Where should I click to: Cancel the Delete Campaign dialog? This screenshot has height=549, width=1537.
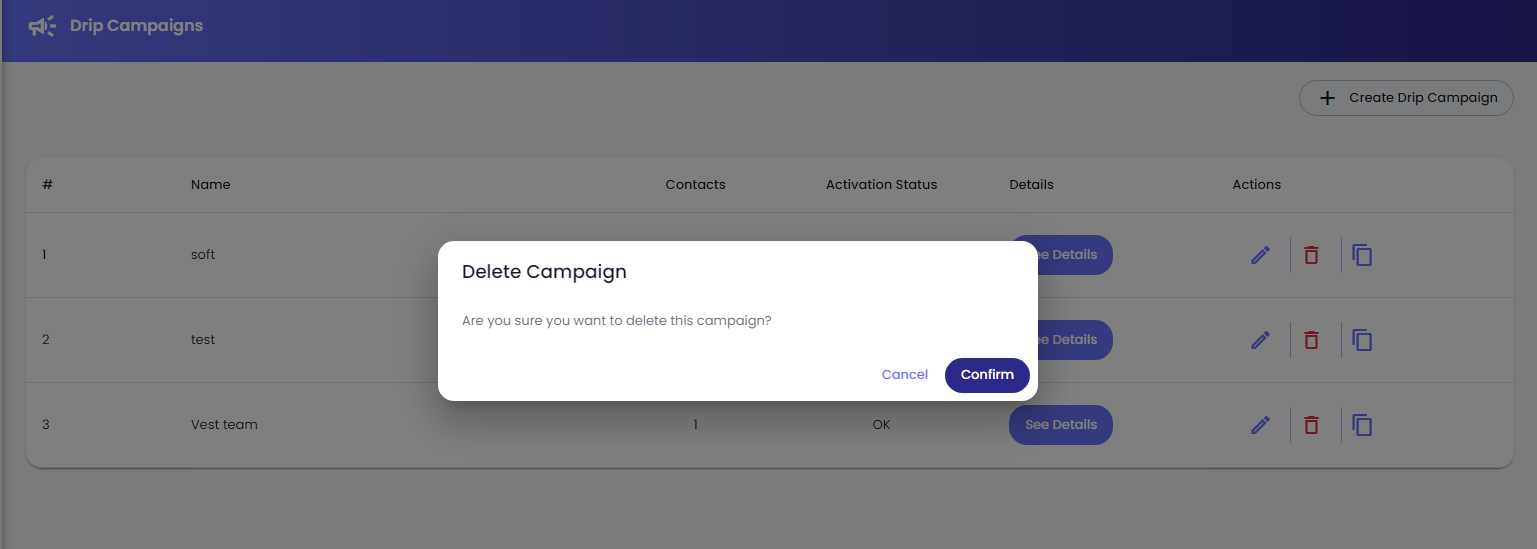905,375
